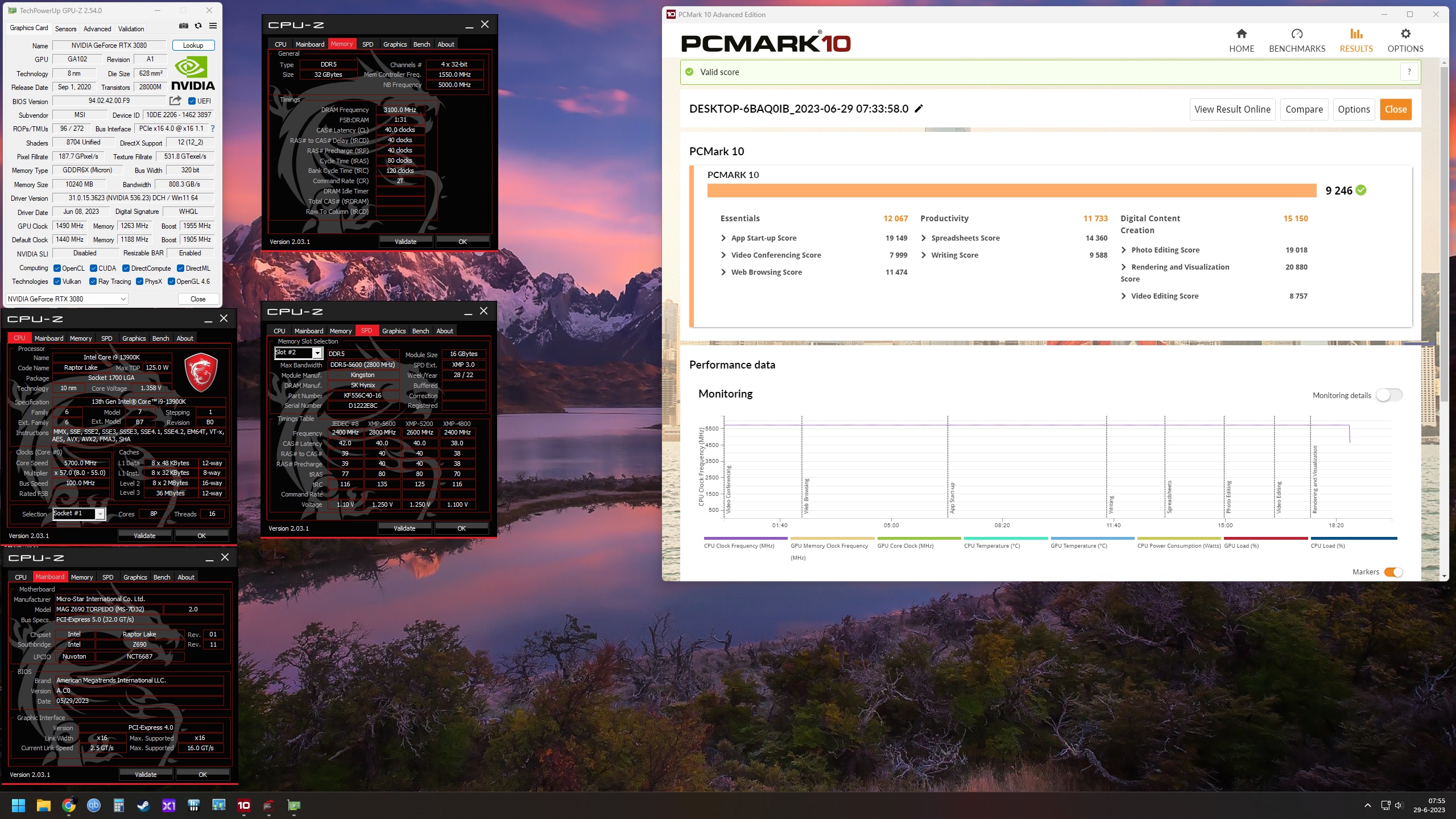This screenshot has height=819, width=1456.
Task: Toggle the Vulkan checkbox
Action: coord(57,282)
